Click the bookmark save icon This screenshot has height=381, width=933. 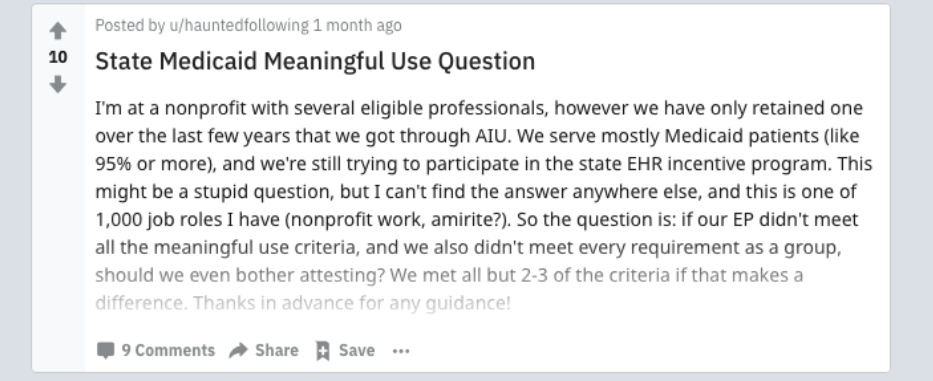[323, 351]
